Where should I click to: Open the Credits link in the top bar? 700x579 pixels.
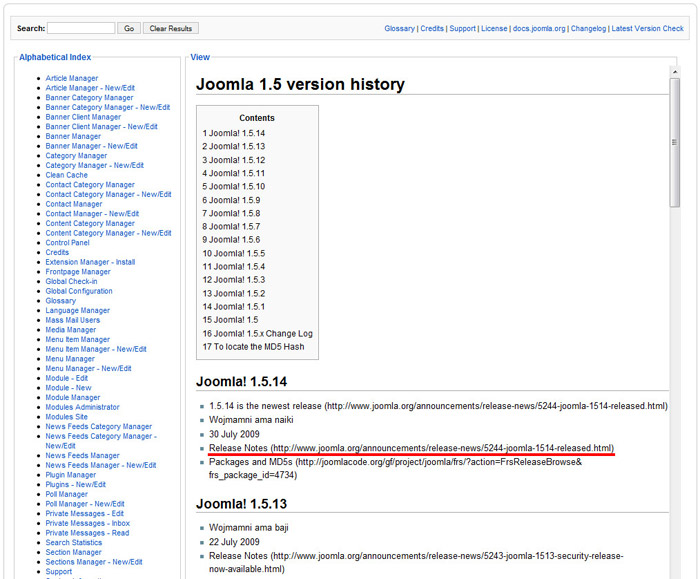432,28
